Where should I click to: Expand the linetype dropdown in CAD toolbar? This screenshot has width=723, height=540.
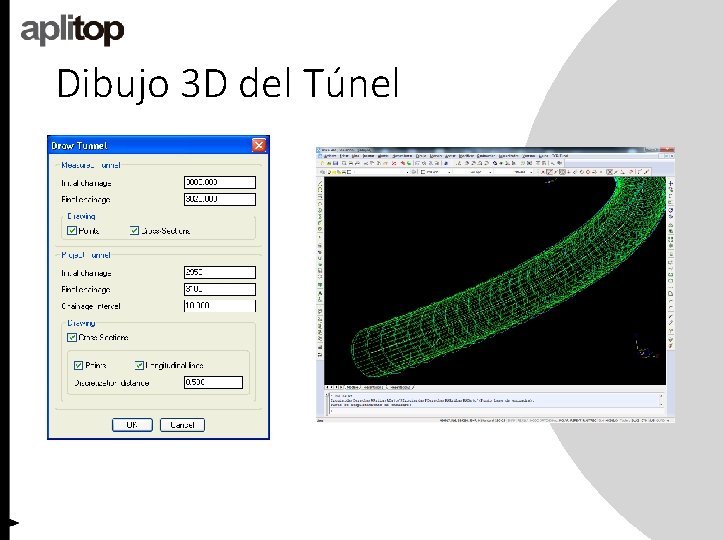click(490, 172)
